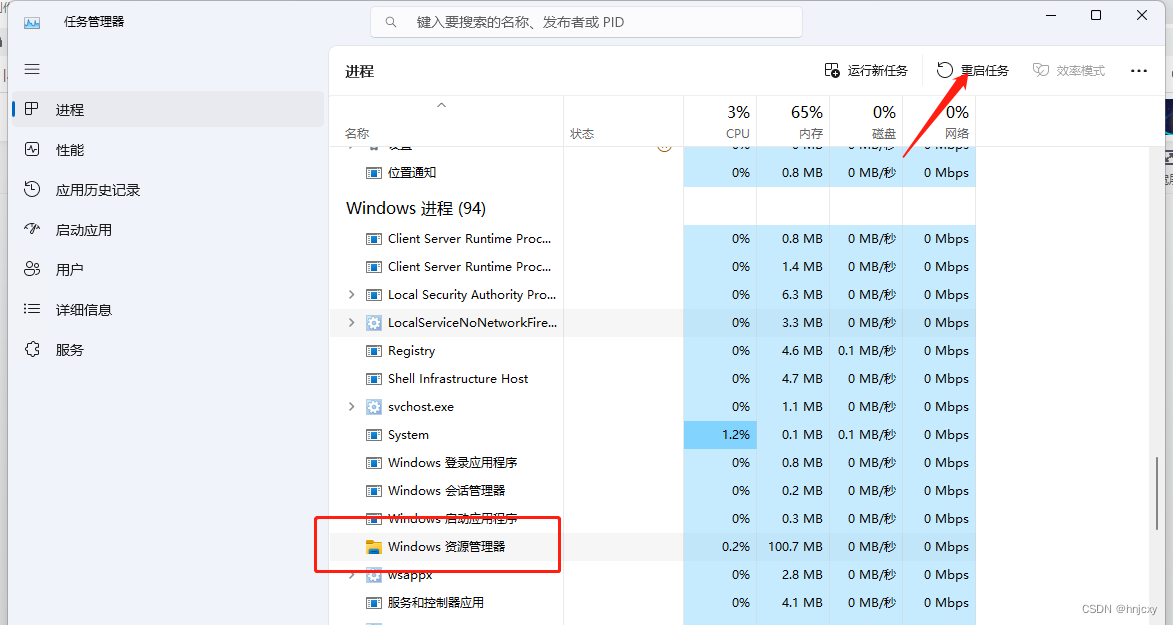The height and width of the screenshot is (625, 1173).
Task: Open the hamburger navigation menu
Action: point(31,70)
